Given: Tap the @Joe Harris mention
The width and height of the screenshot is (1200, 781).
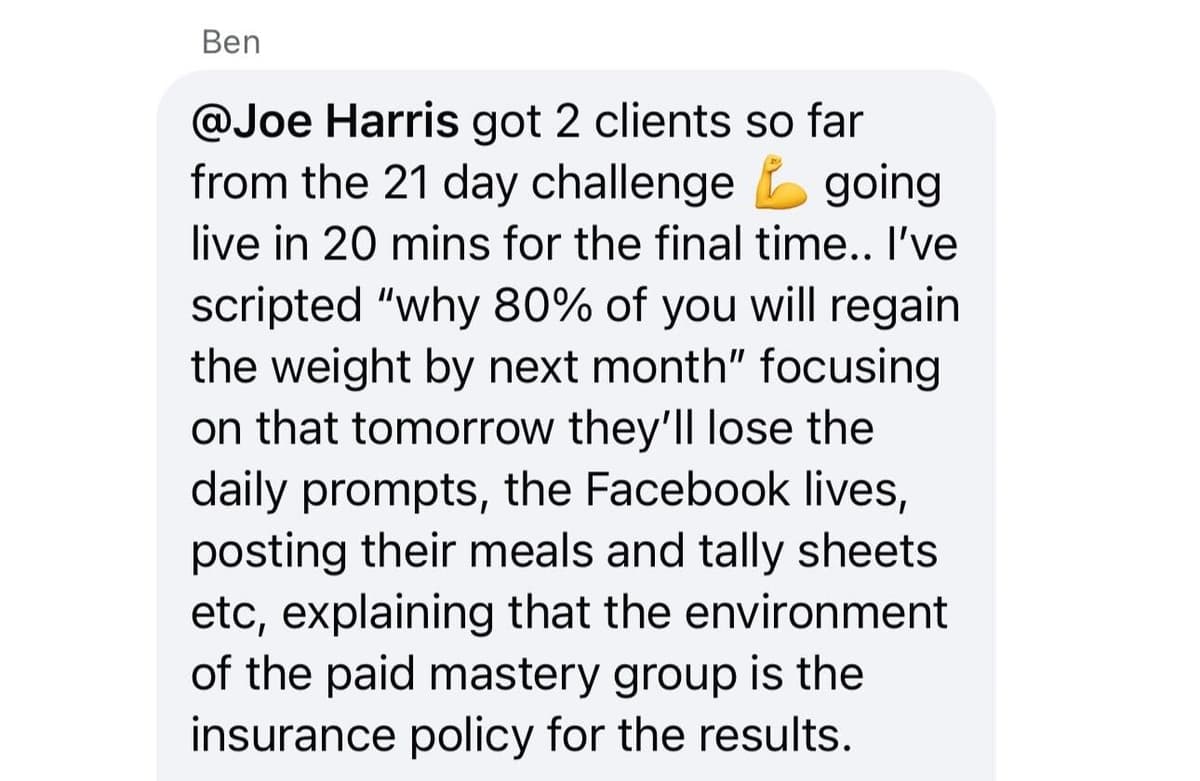Looking at the screenshot, I should pyautogui.click(x=324, y=123).
